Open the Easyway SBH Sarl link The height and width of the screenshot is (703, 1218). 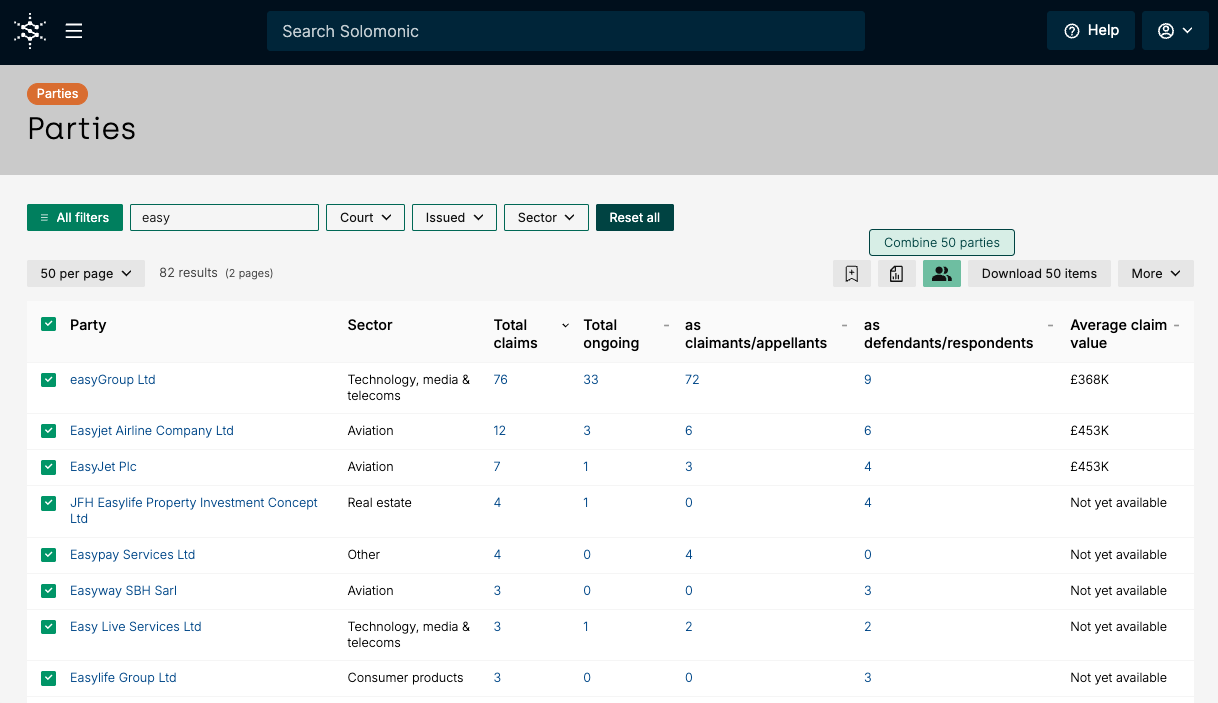point(123,591)
